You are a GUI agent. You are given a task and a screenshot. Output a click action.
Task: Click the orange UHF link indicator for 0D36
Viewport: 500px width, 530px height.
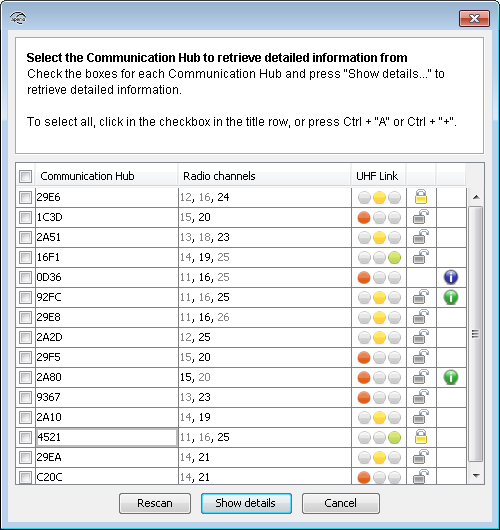click(364, 278)
